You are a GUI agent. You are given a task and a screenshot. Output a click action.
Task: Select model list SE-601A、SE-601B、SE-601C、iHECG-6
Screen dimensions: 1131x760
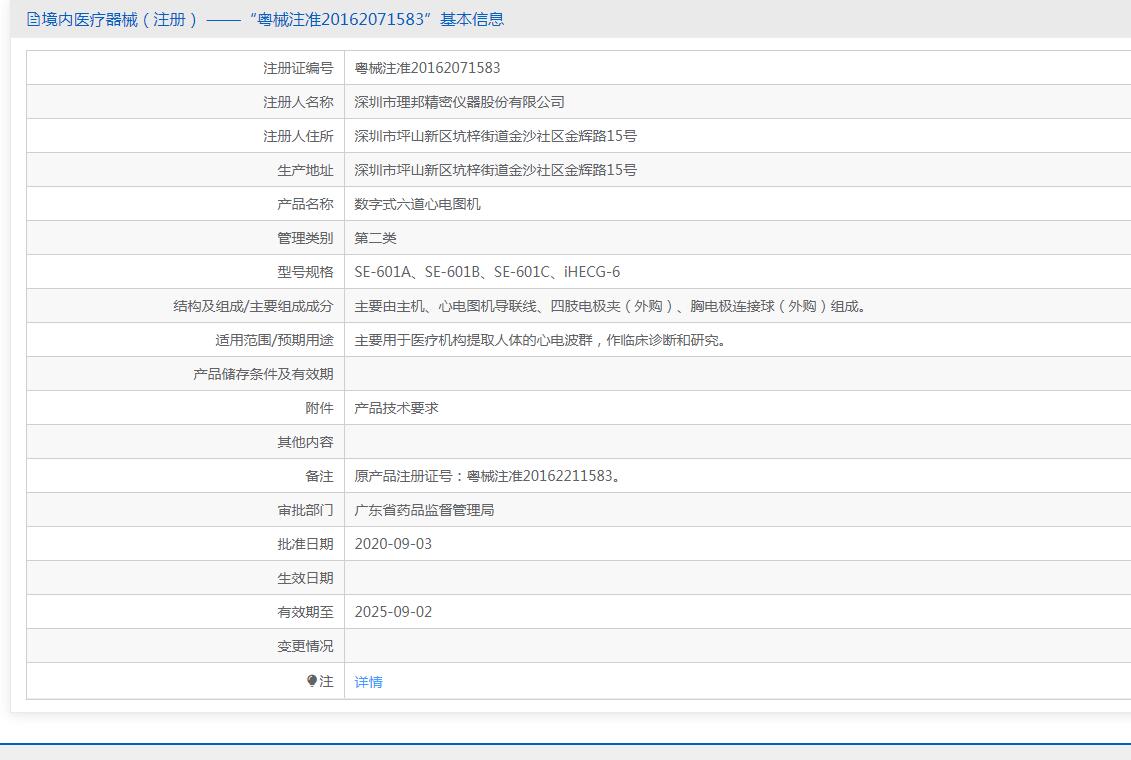pyautogui.click(x=487, y=272)
